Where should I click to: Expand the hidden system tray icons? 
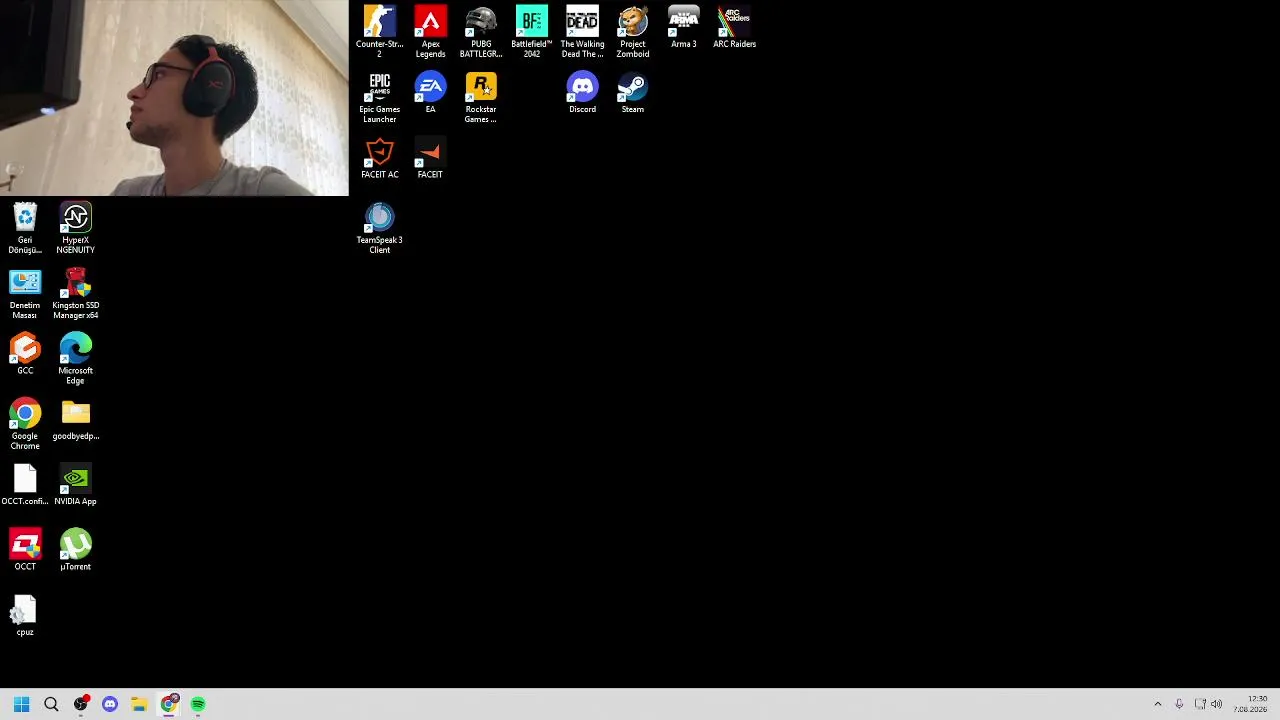[x=1158, y=704]
